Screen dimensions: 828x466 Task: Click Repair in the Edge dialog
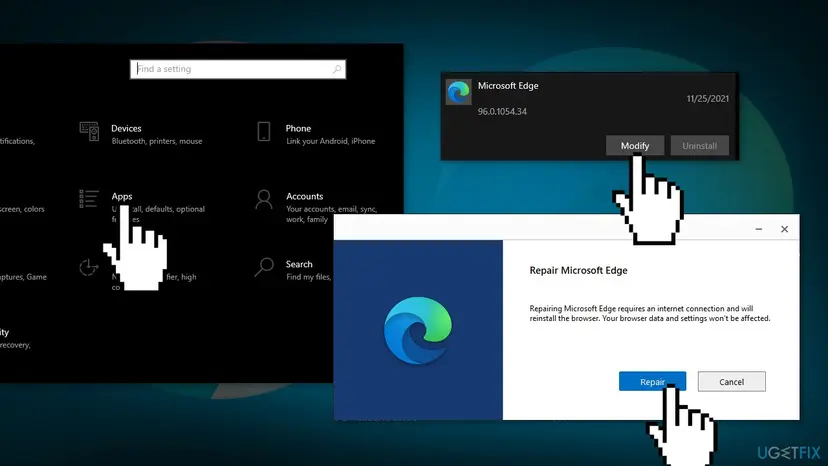(652, 381)
